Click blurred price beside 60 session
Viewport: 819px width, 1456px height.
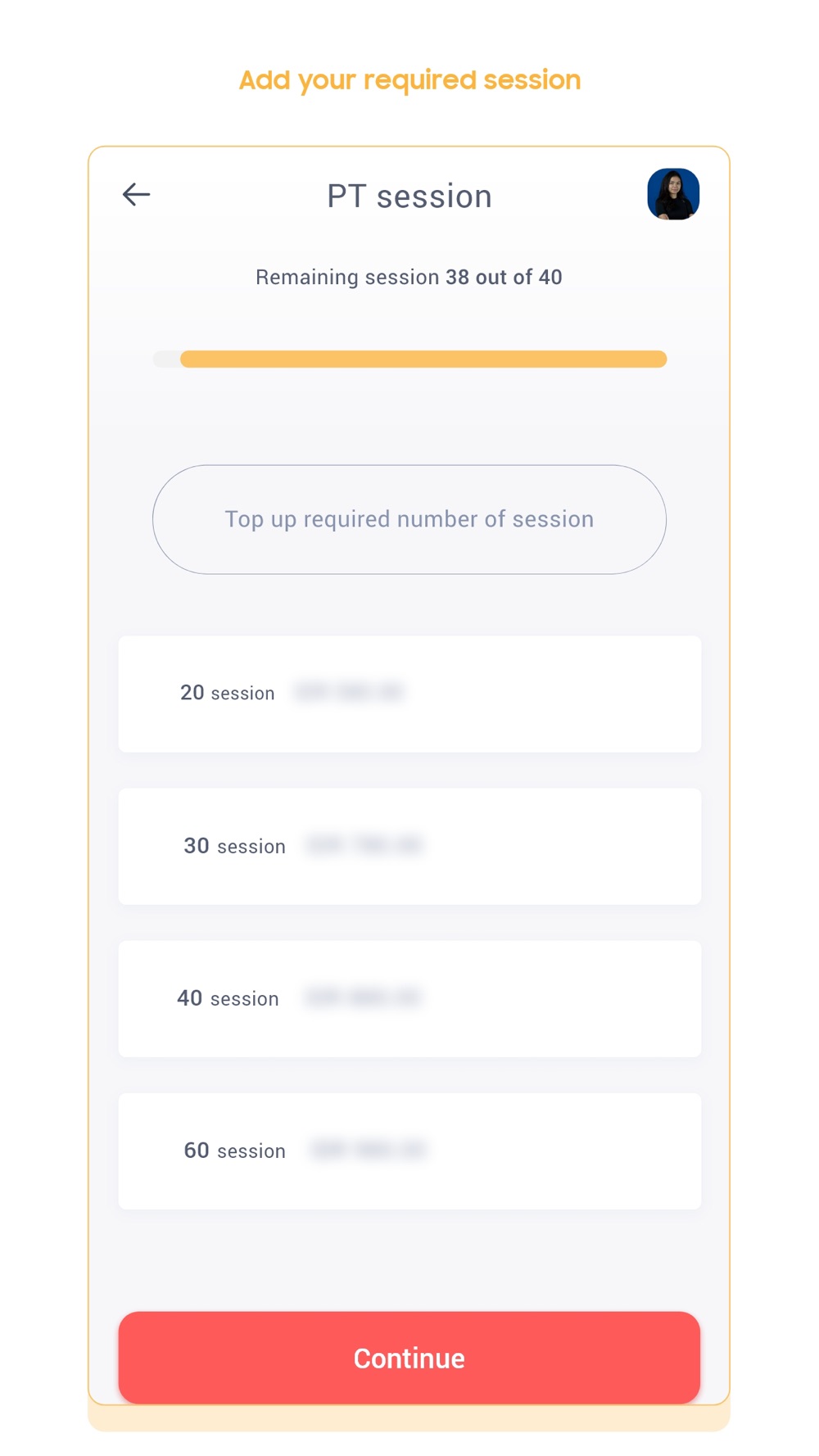(x=369, y=1149)
